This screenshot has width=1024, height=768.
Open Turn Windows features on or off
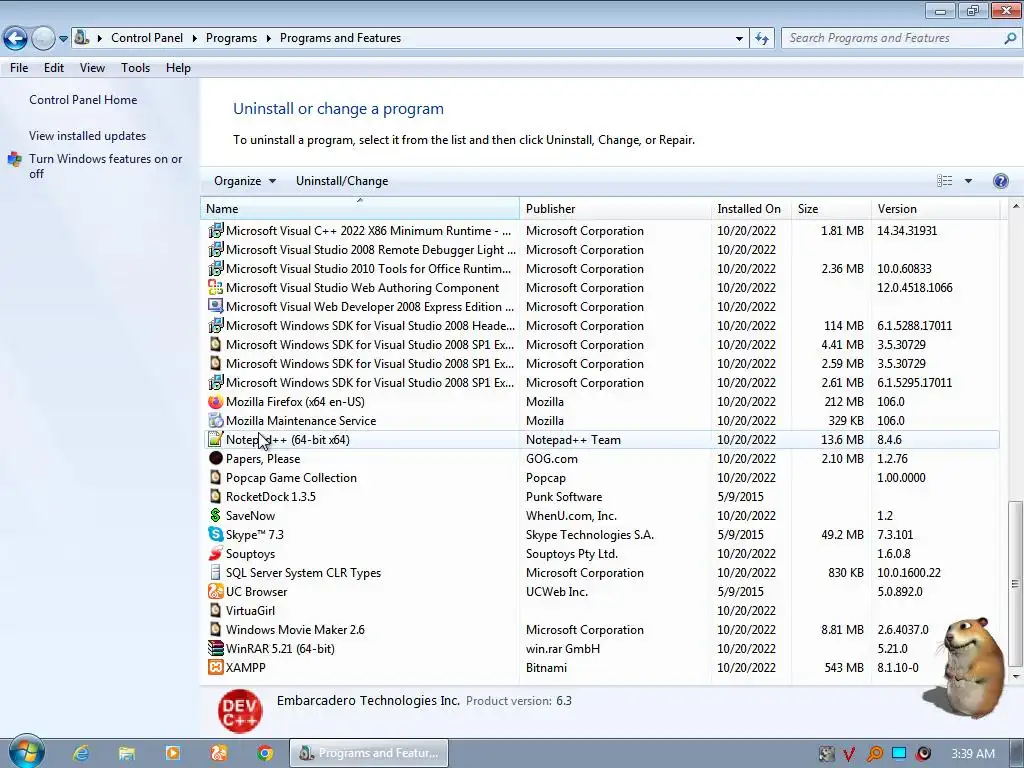point(105,166)
